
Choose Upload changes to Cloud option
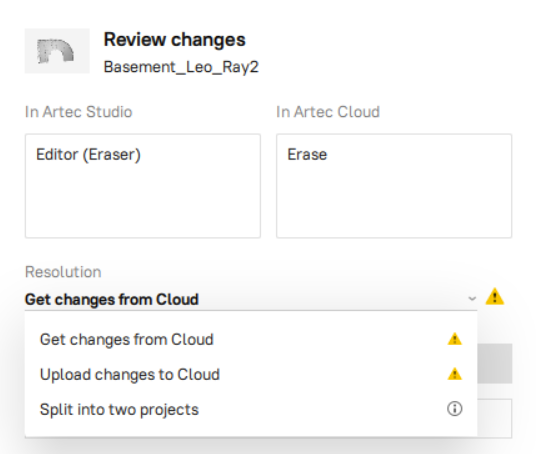251,374
